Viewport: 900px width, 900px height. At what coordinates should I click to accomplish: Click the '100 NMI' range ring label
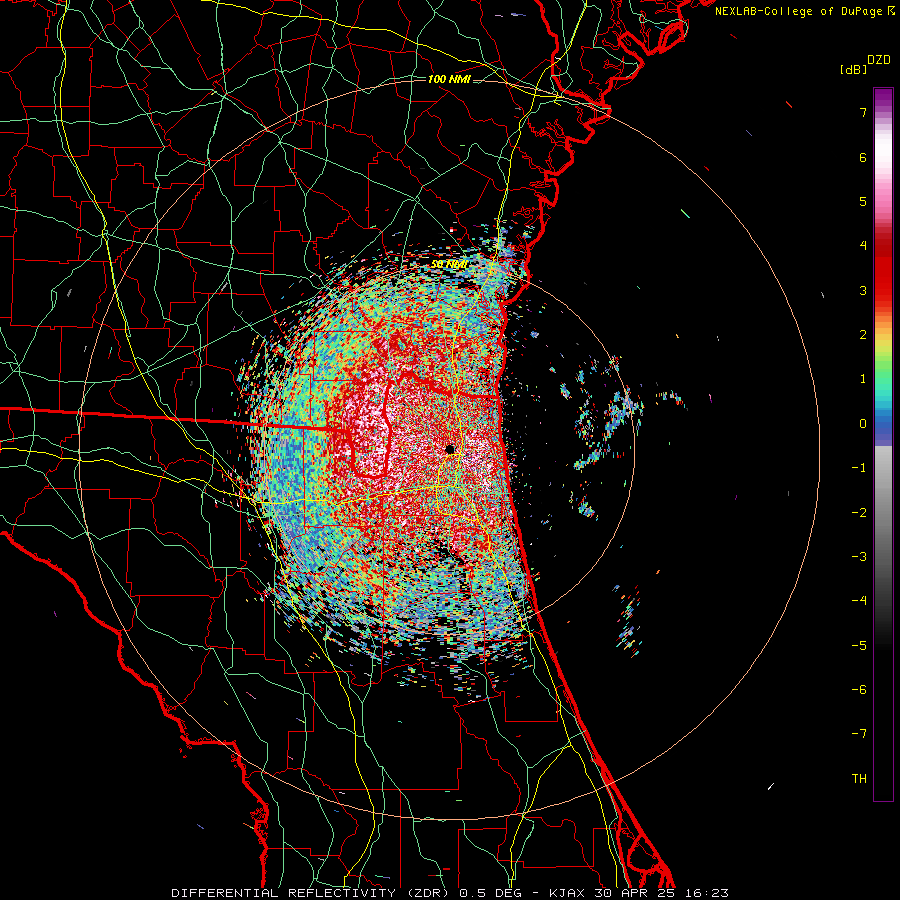click(449, 79)
